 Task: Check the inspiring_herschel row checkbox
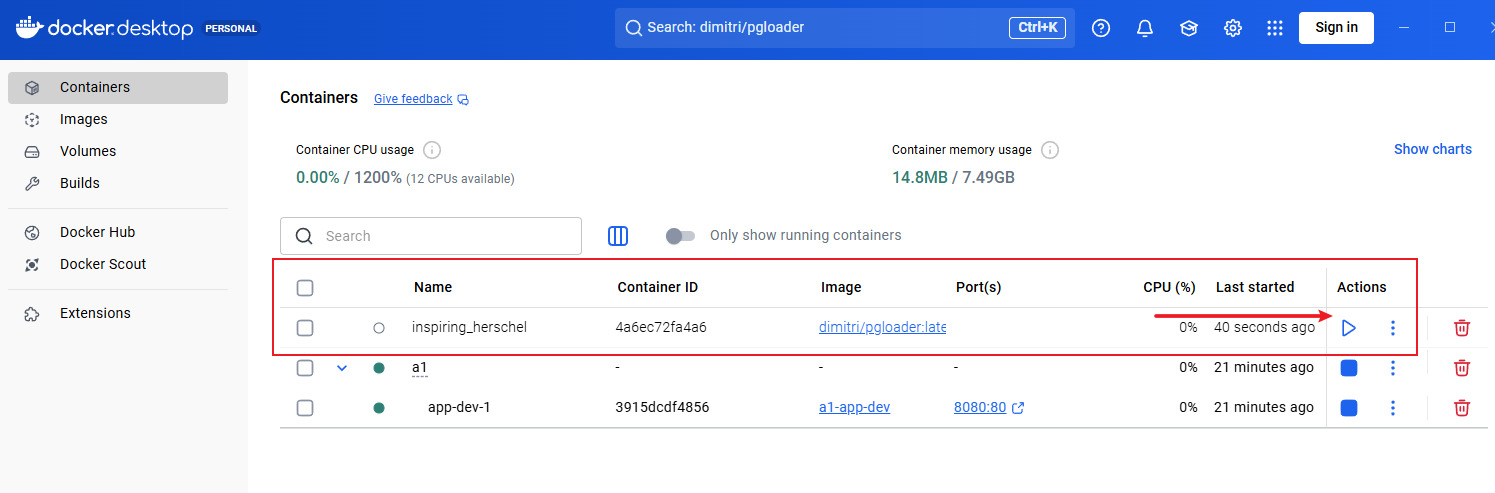(305, 328)
